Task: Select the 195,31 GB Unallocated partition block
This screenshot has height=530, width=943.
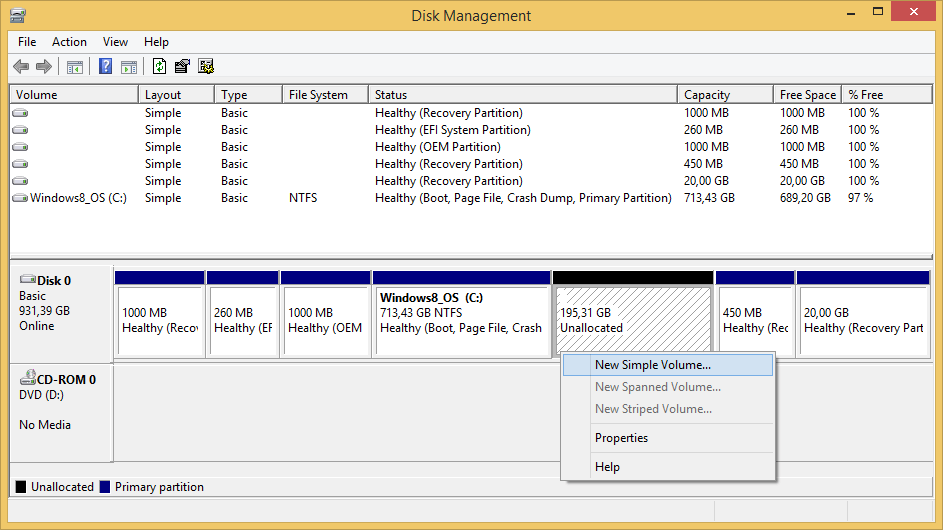Action: [632, 320]
